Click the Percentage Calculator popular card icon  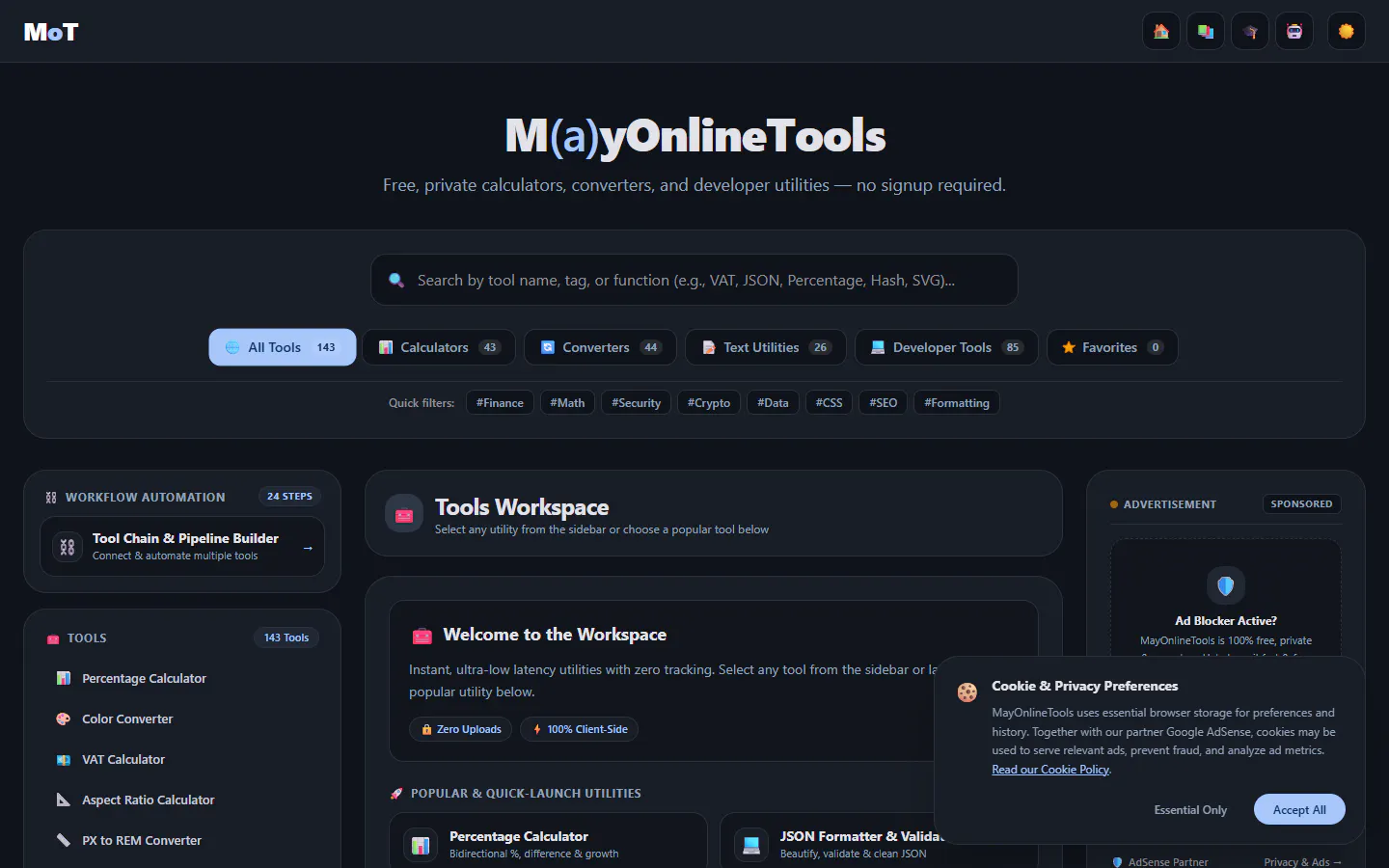tap(421, 845)
